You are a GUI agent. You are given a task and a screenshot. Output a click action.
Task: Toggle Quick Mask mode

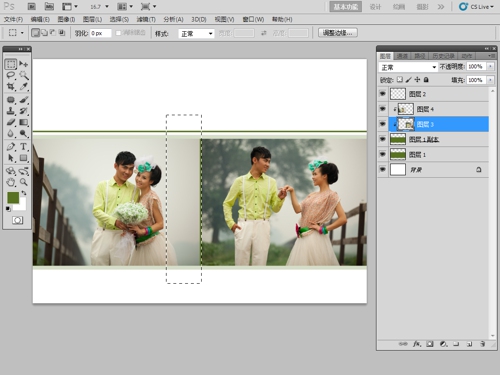tap(17, 220)
